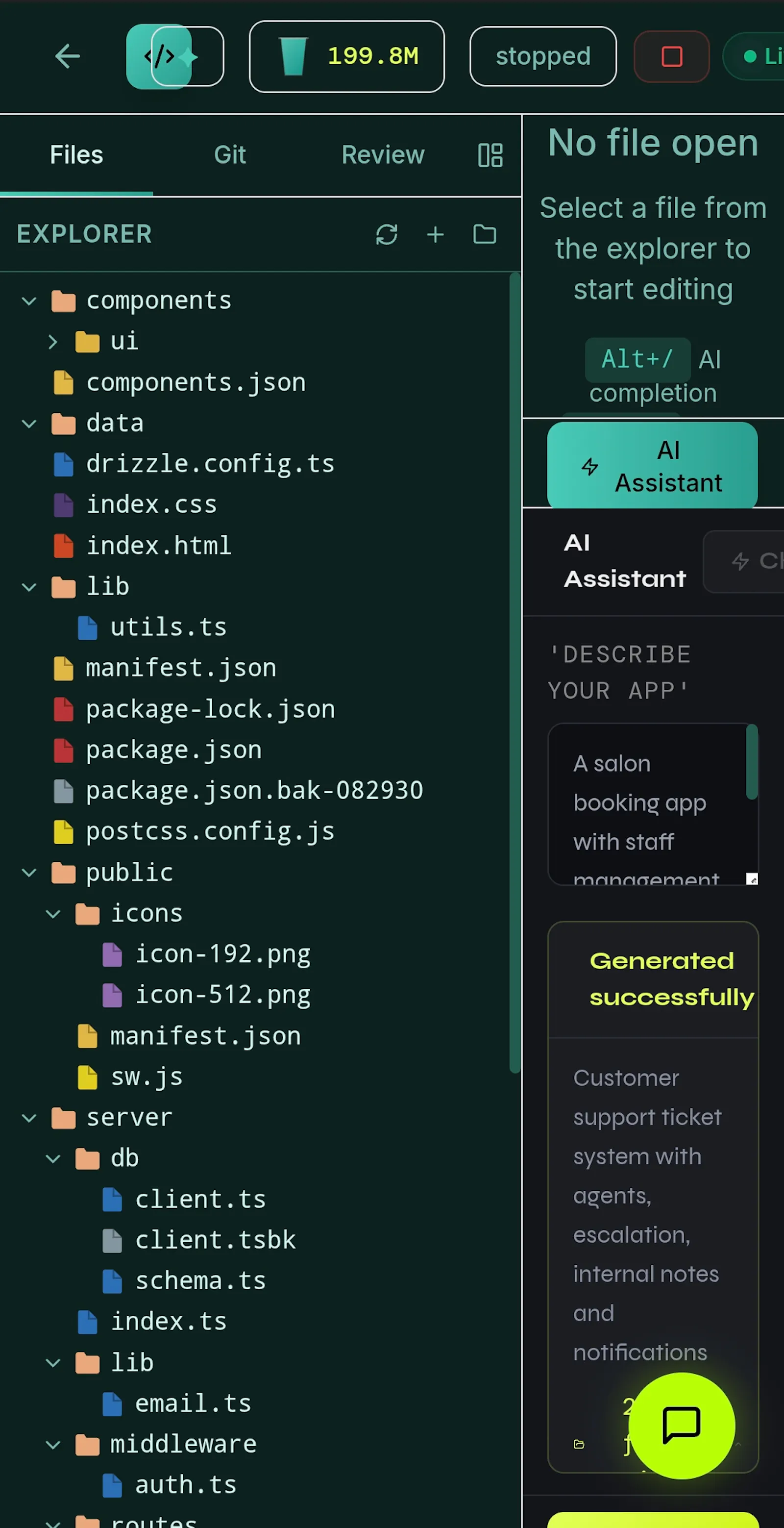
Task: Edit the Describe Your App text box
Action: click(652, 804)
